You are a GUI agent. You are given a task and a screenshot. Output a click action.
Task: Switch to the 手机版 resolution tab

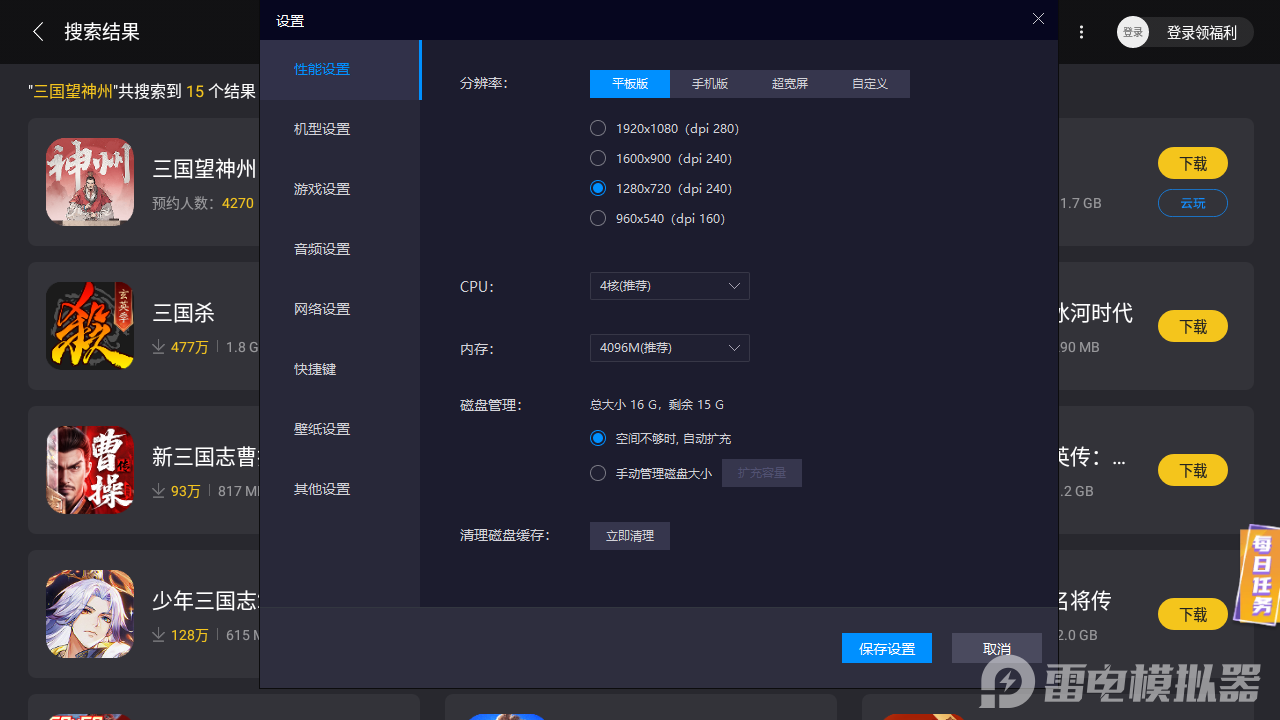click(x=710, y=84)
